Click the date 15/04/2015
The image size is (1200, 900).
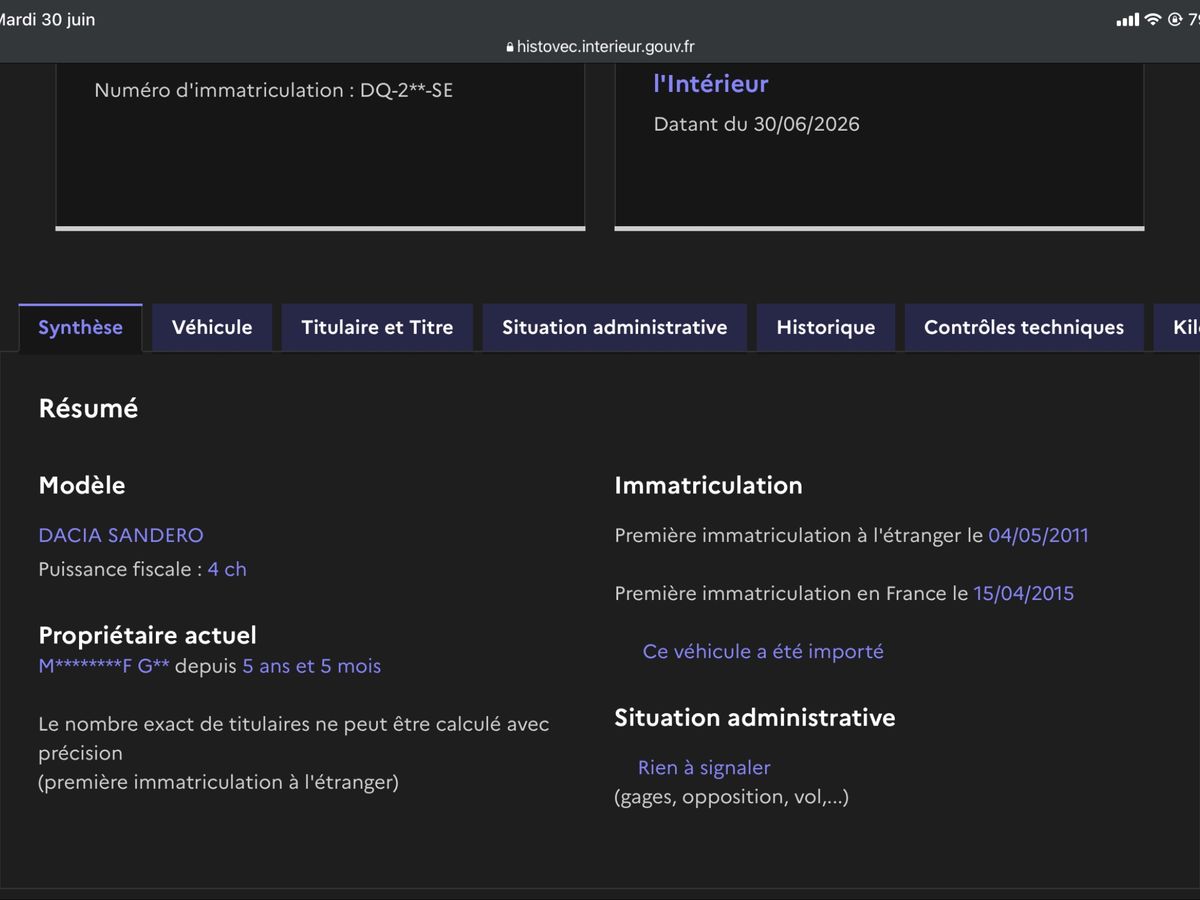pyautogui.click(x=1024, y=593)
